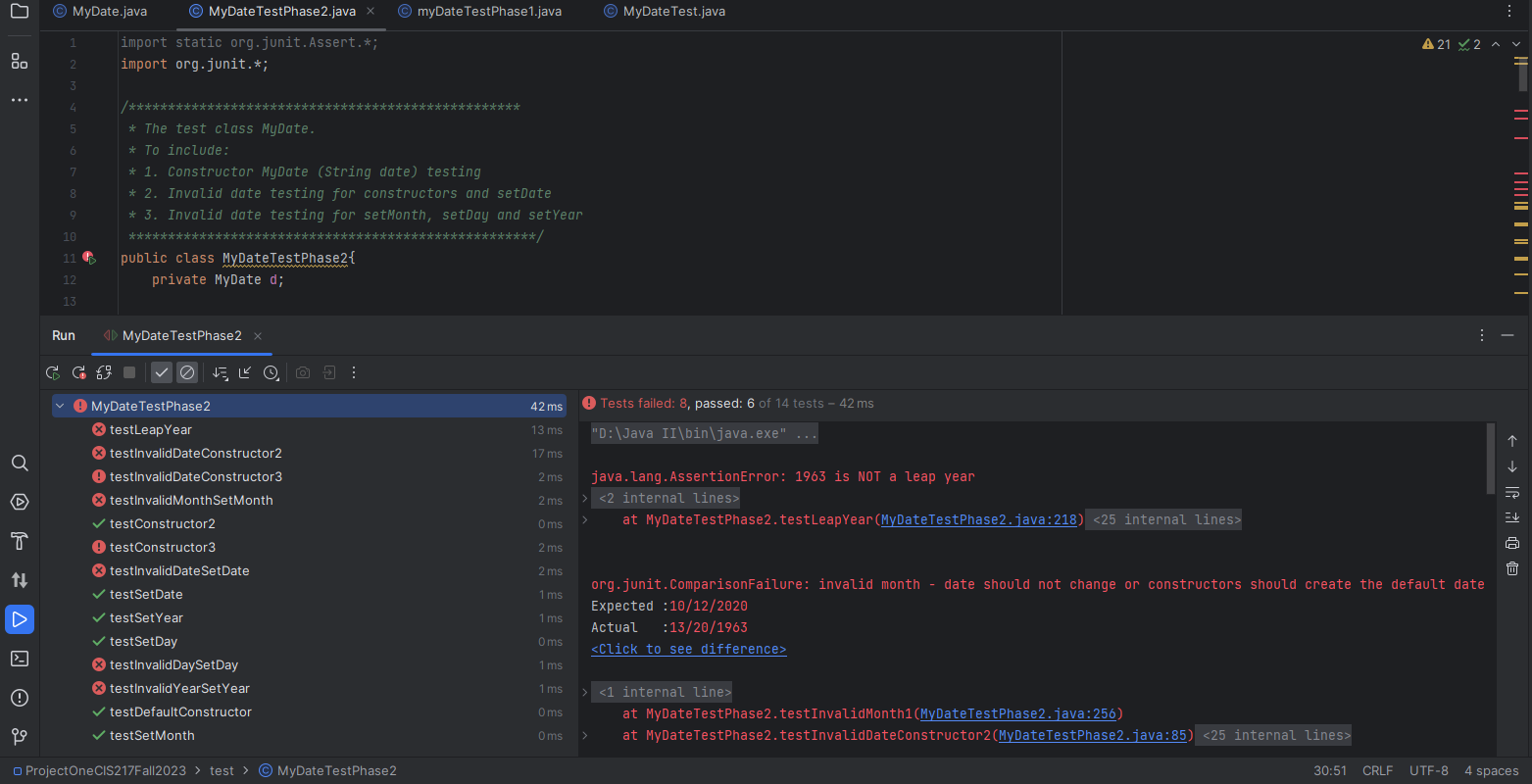
Task: Stop the running test process
Action: coord(129,372)
